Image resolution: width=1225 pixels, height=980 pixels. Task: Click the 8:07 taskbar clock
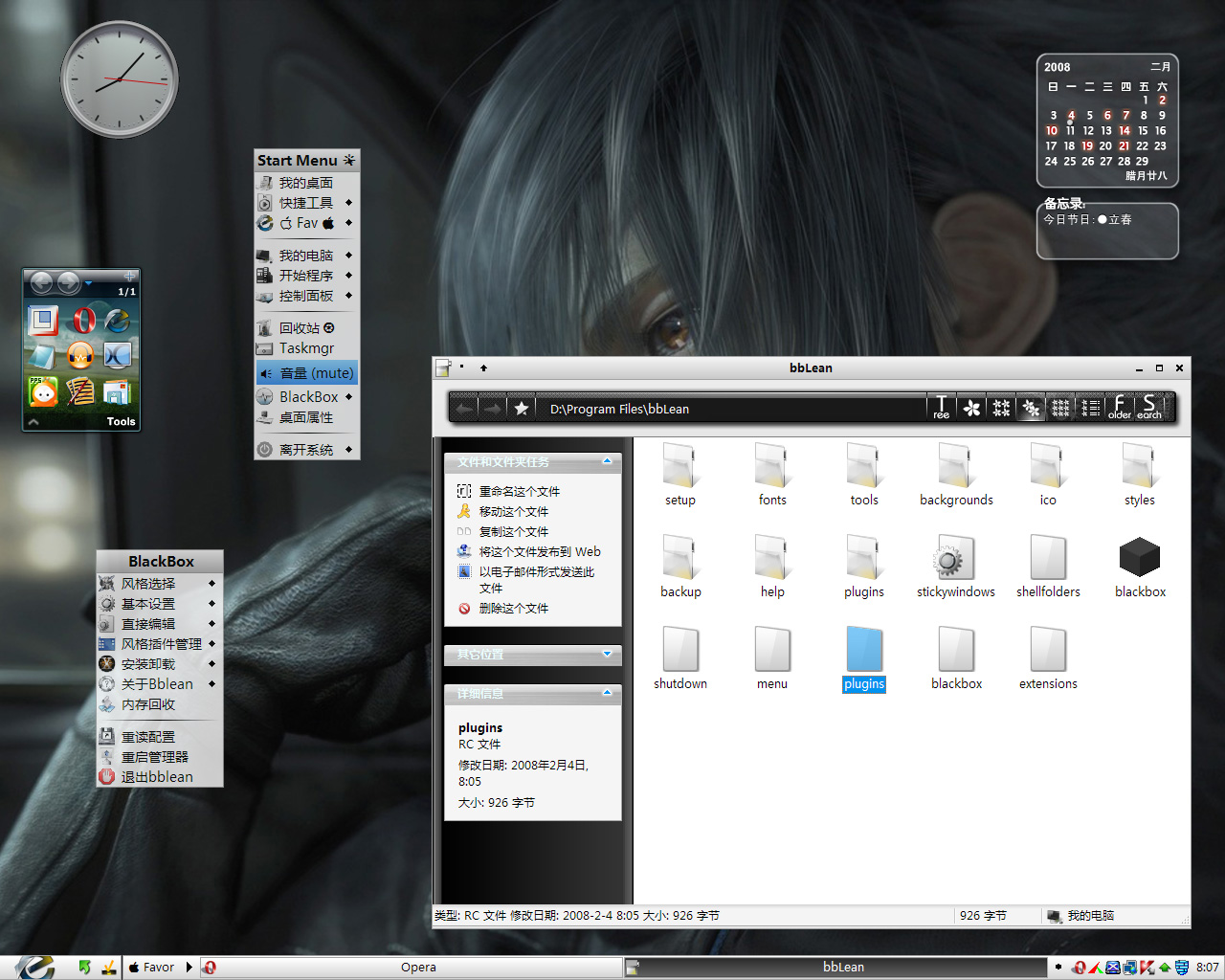[1208, 968]
